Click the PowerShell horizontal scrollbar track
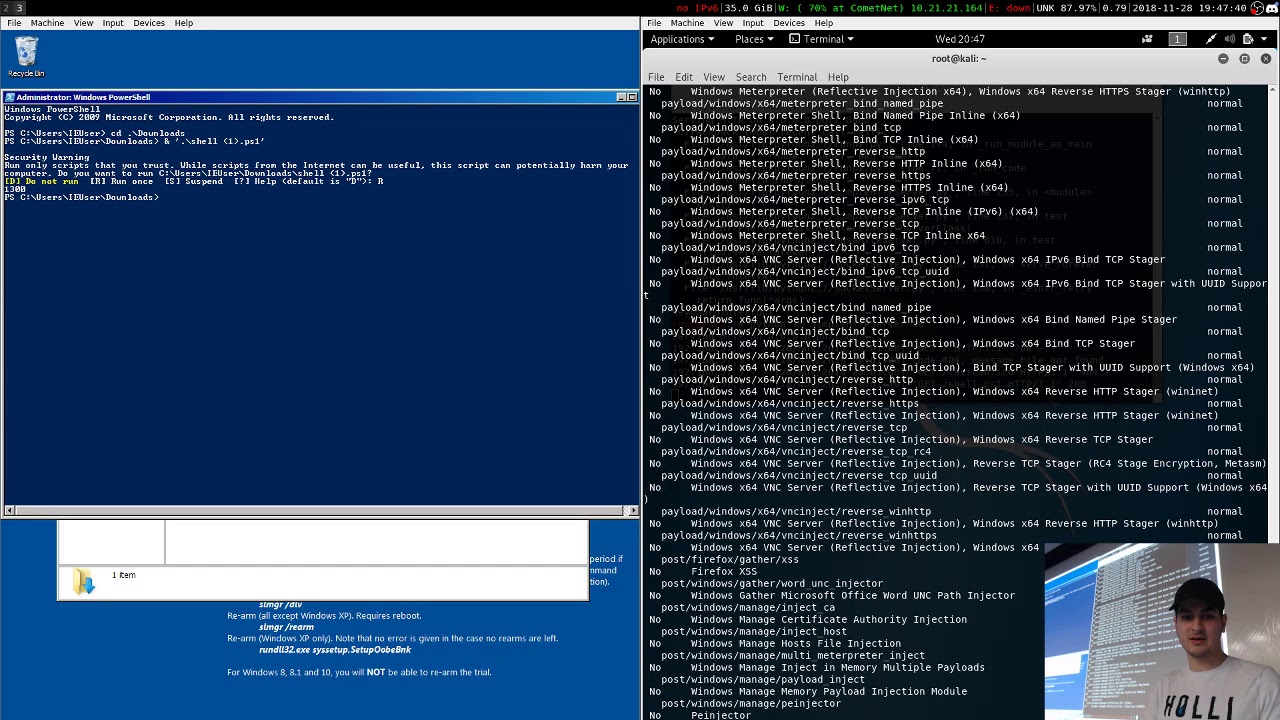The image size is (1280, 720). pyautogui.click(x=320, y=511)
